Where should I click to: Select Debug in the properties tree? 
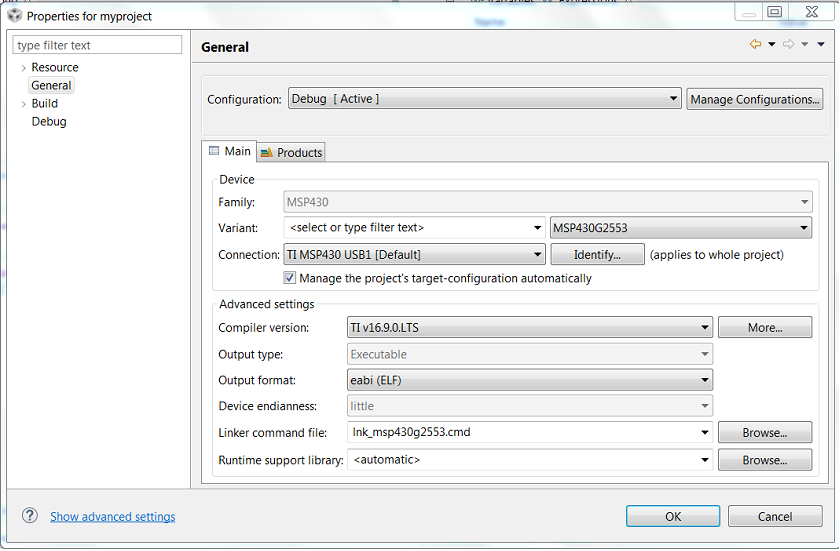point(49,122)
